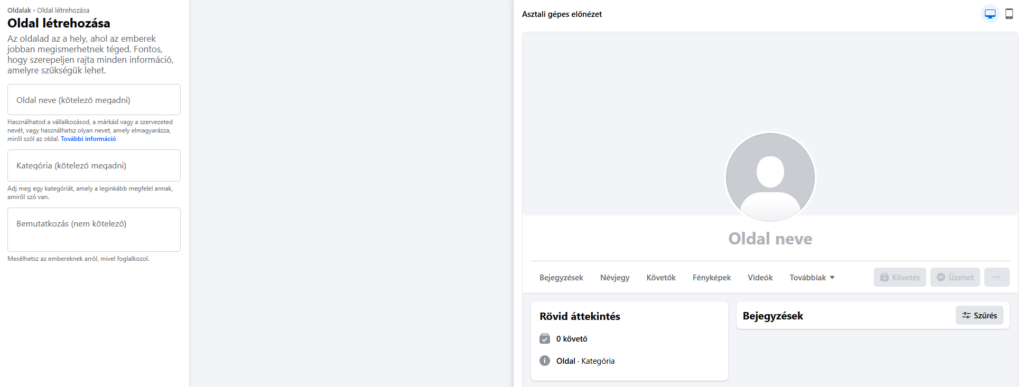Open the three-dots more options button
Image resolution: width=1024 pixels, height=387 pixels.
click(x=997, y=277)
